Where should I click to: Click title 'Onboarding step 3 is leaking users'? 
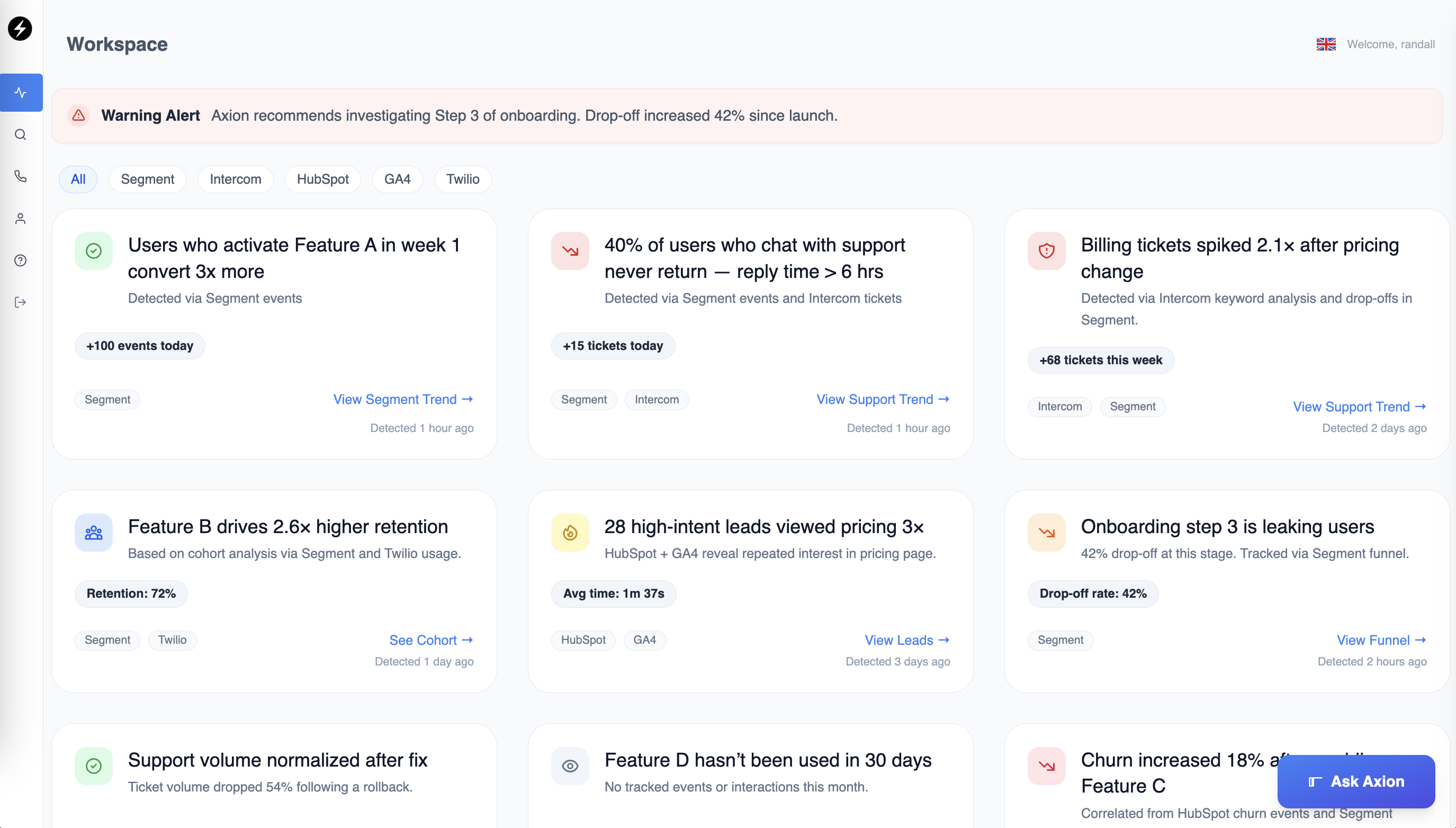(x=1227, y=527)
